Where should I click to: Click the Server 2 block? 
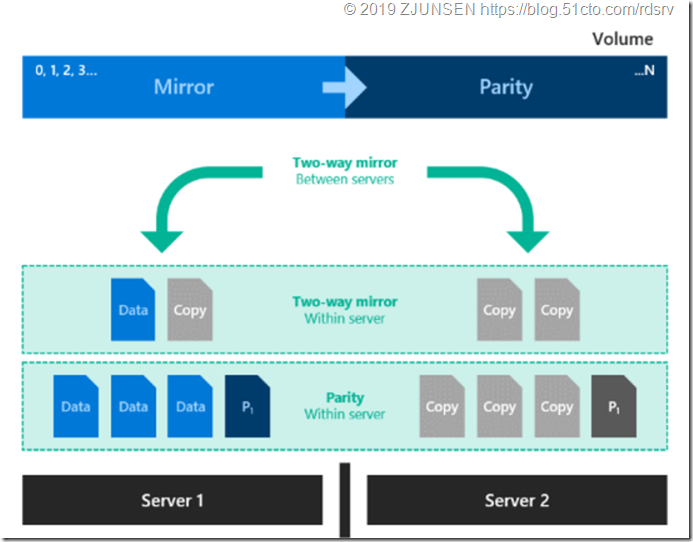(x=517, y=500)
